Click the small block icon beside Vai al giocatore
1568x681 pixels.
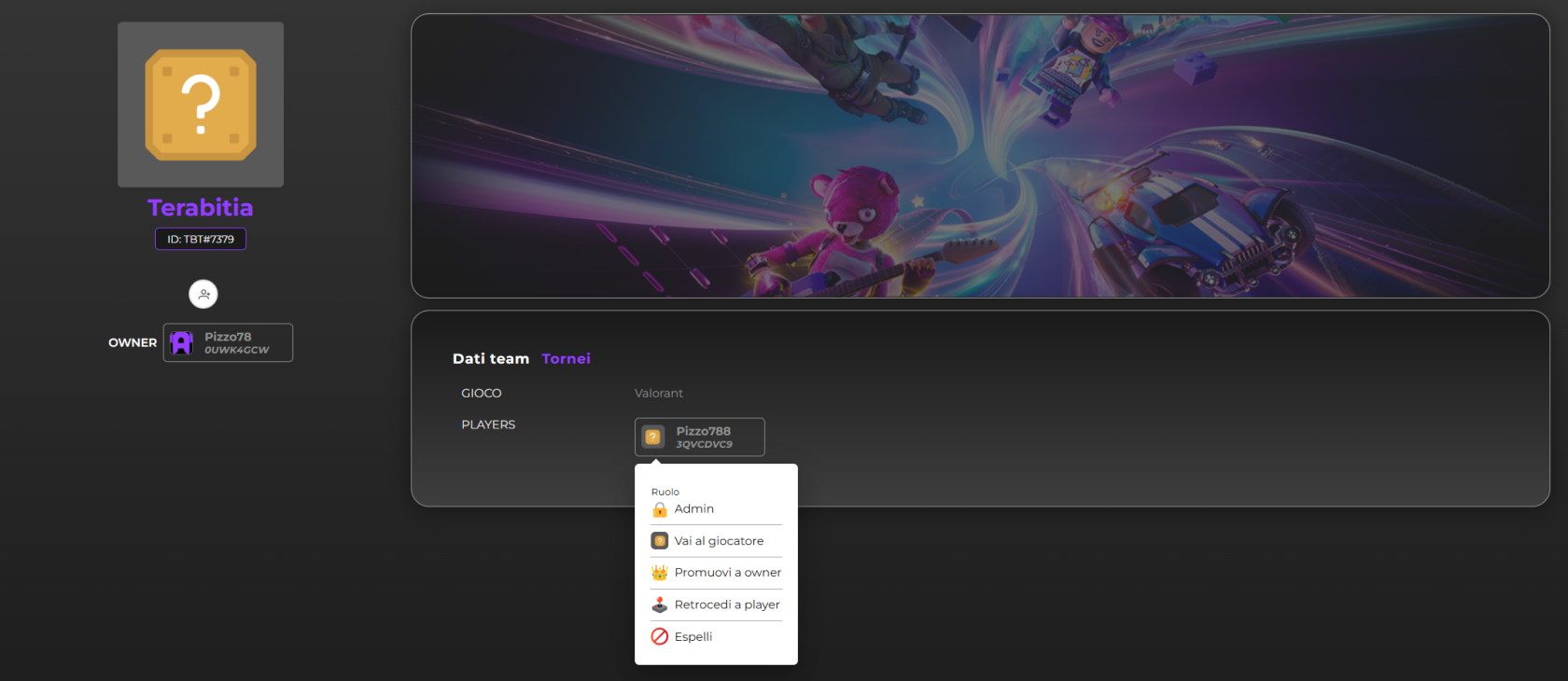[659, 541]
